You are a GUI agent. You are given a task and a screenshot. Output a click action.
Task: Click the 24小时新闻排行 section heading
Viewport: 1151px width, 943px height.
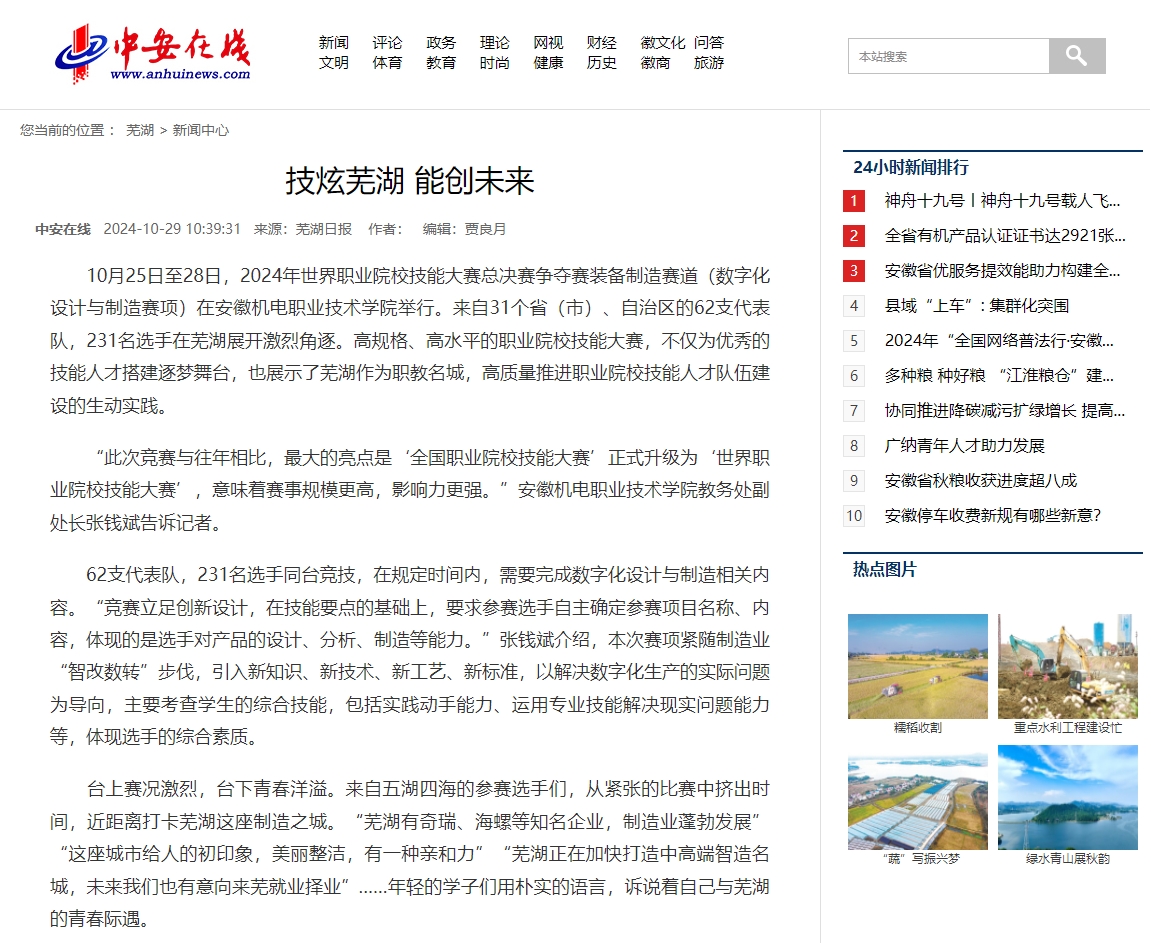(x=910, y=167)
